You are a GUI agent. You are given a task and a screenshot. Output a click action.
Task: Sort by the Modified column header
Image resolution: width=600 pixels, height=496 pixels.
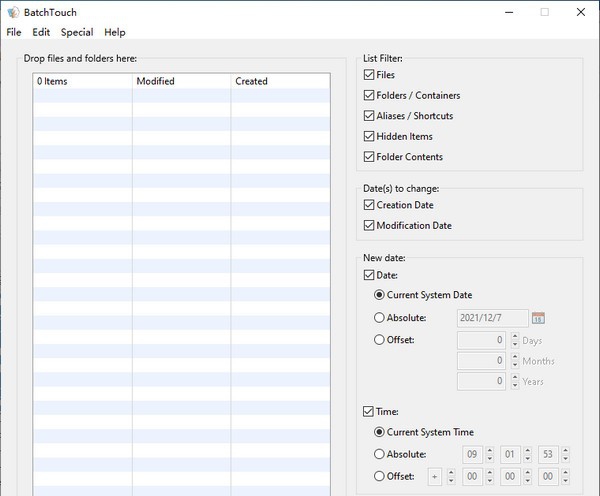[x=182, y=81]
